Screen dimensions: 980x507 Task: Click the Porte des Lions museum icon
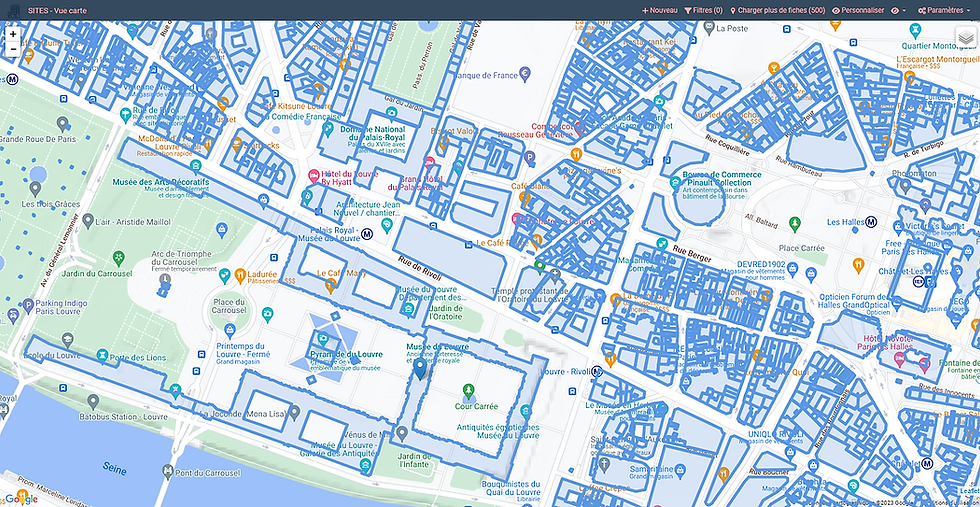pyautogui.click(x=101, y=356)
